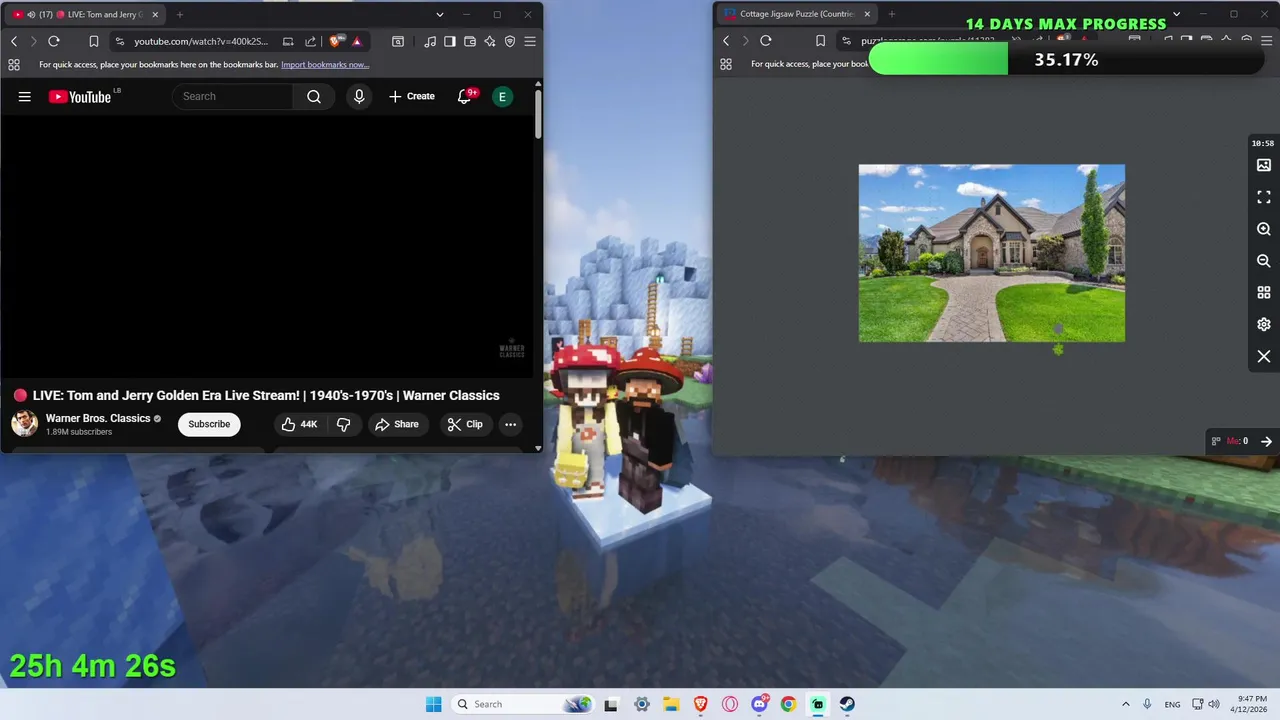Open the video's more actions ellipsis
1280x720 pixels.
pyautogui.click(x=510, y=424)
